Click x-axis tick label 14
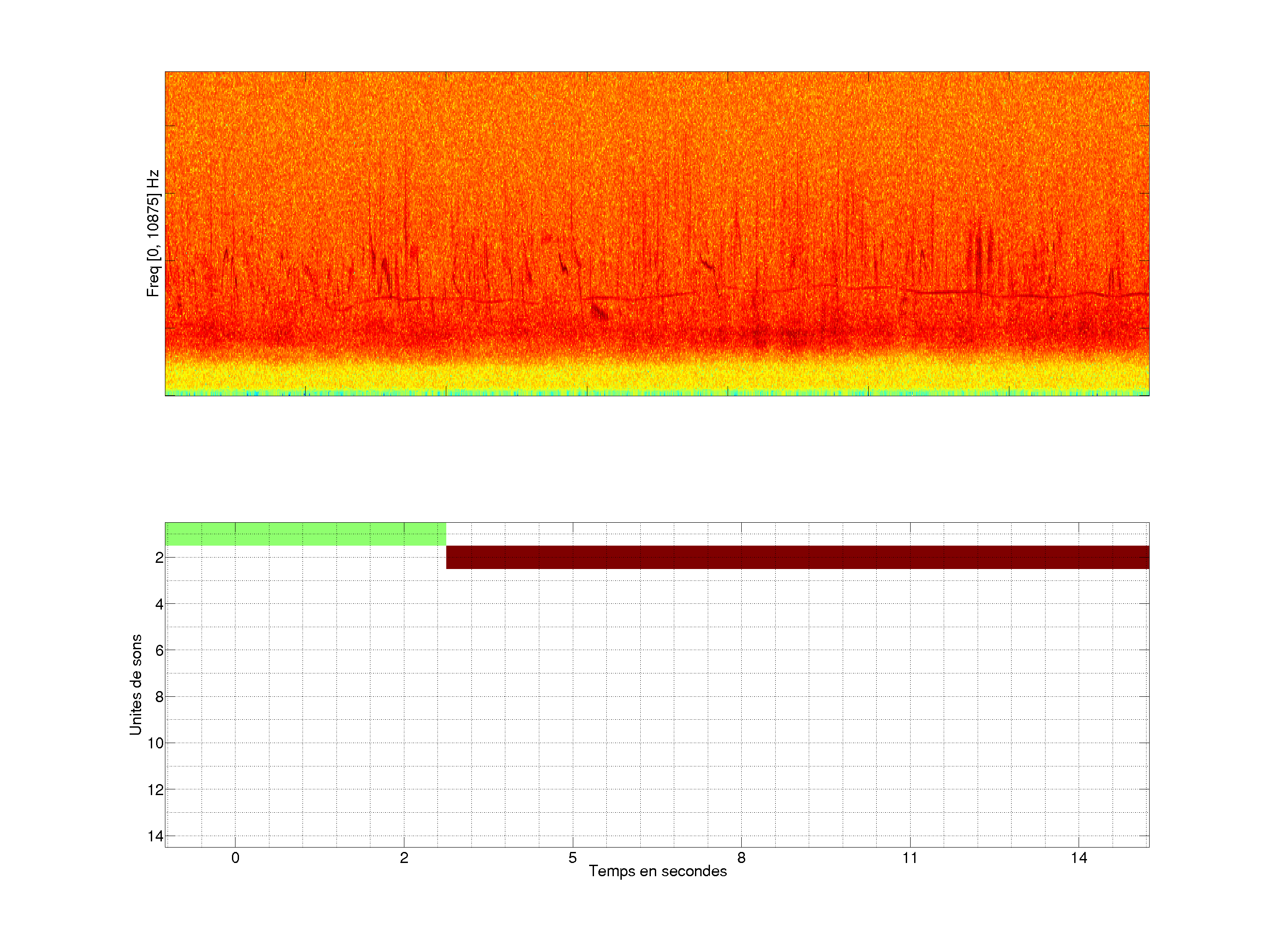 (1079, 858)
